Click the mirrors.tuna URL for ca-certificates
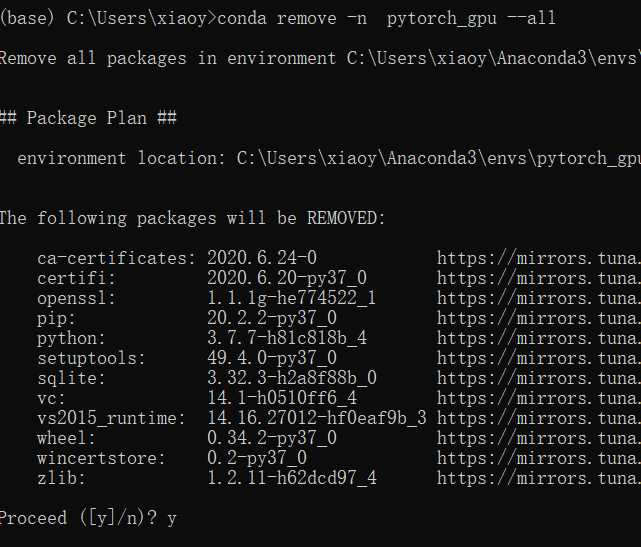 (x=539, y=258)
